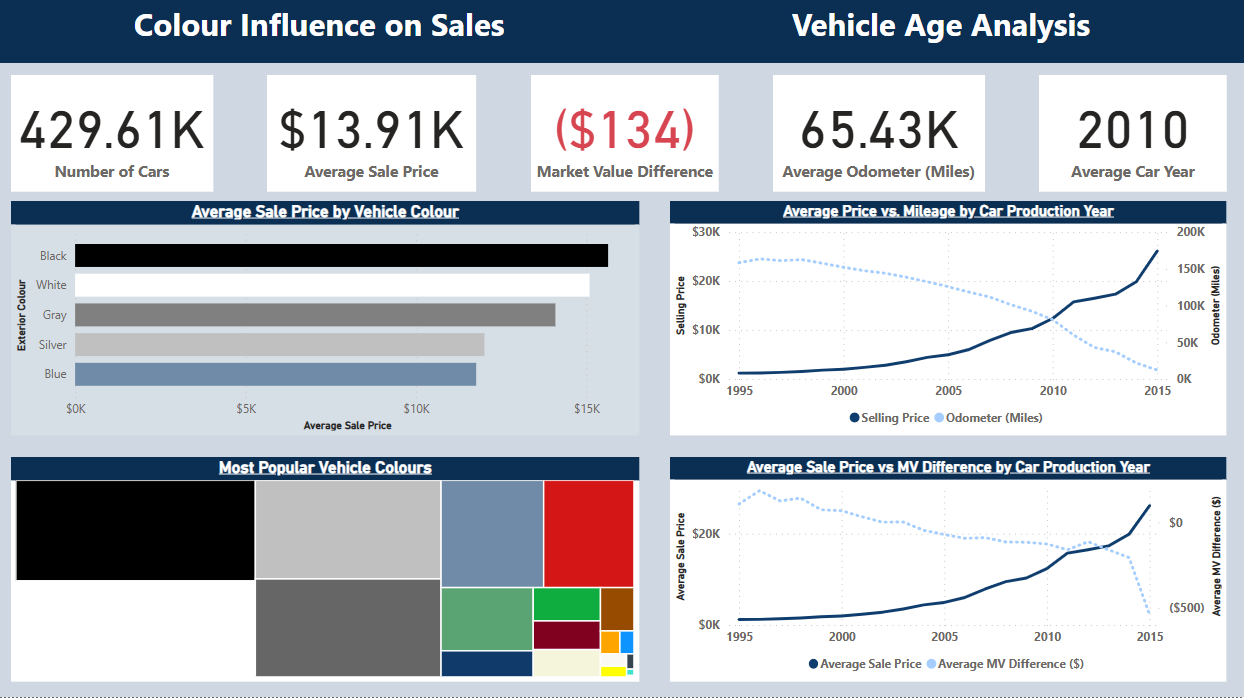The width and height of the screenshot is (1244, 698).
Task: Select the brown tile in the treemap
Action: click(617, 608)
